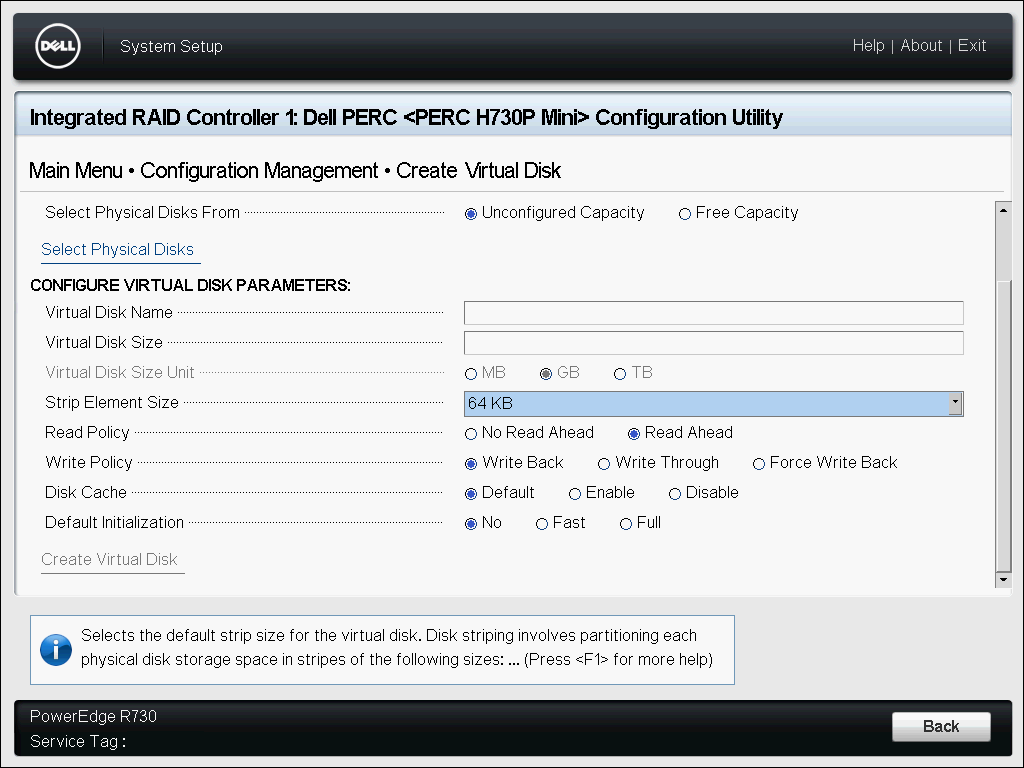This screenshot has width=1024, height=768.
Task: Set Default Initialization to No
Action: 471,524
